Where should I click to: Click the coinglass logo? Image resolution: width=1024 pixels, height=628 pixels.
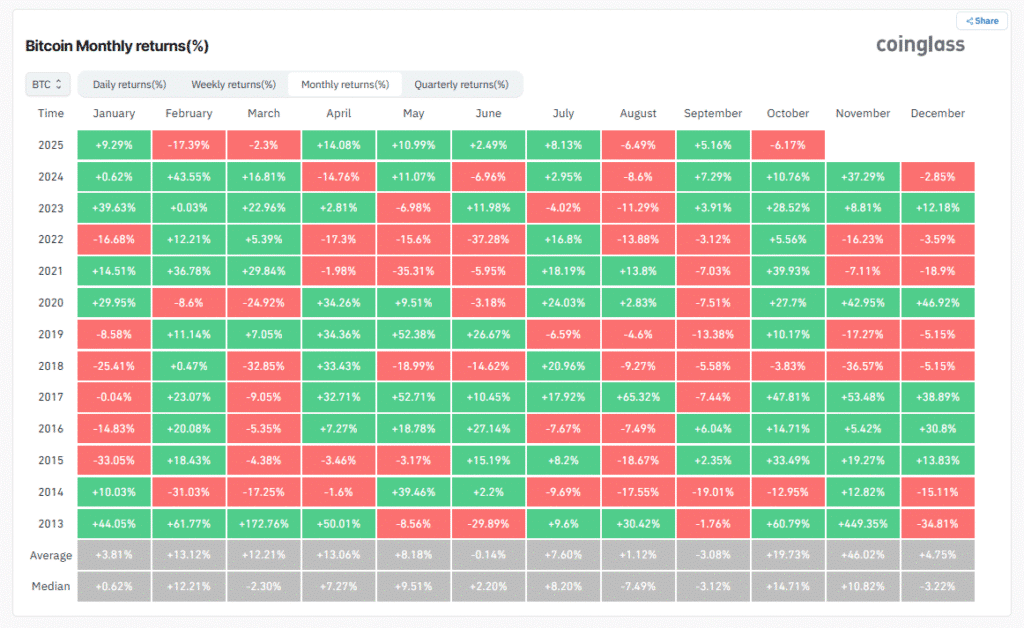pyautogui.click(x=919, y=44)
